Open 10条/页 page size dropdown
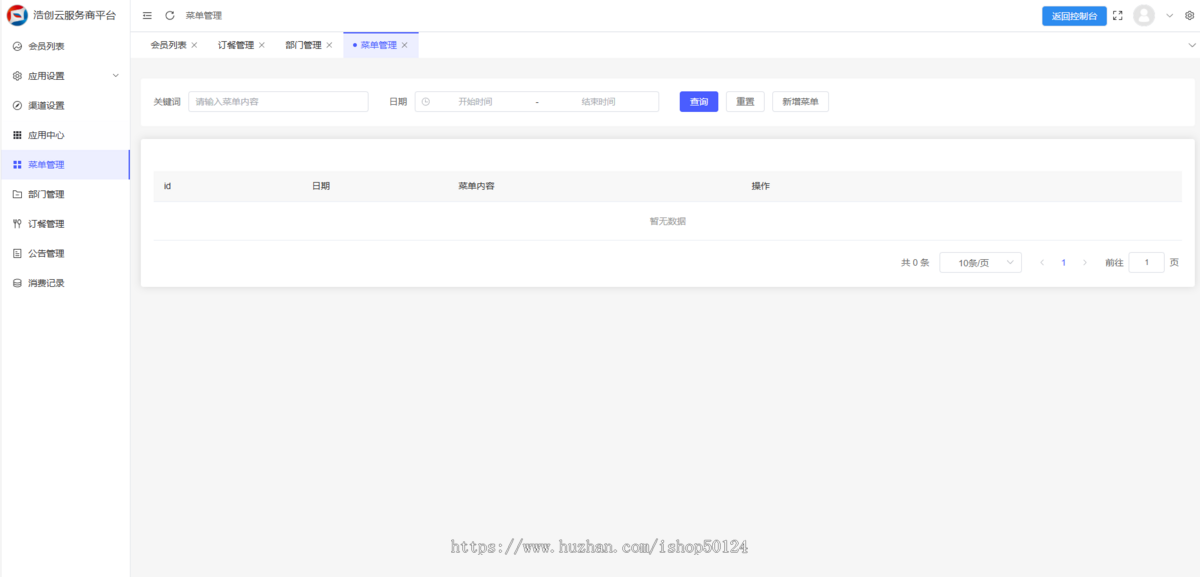The width and height of the screenshot is (1200, 577). [x=981, y=262]
